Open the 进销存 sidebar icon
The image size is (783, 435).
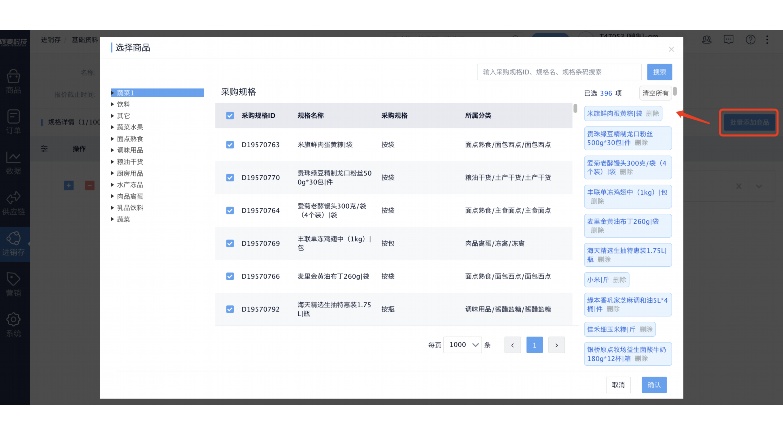point(13,243)
